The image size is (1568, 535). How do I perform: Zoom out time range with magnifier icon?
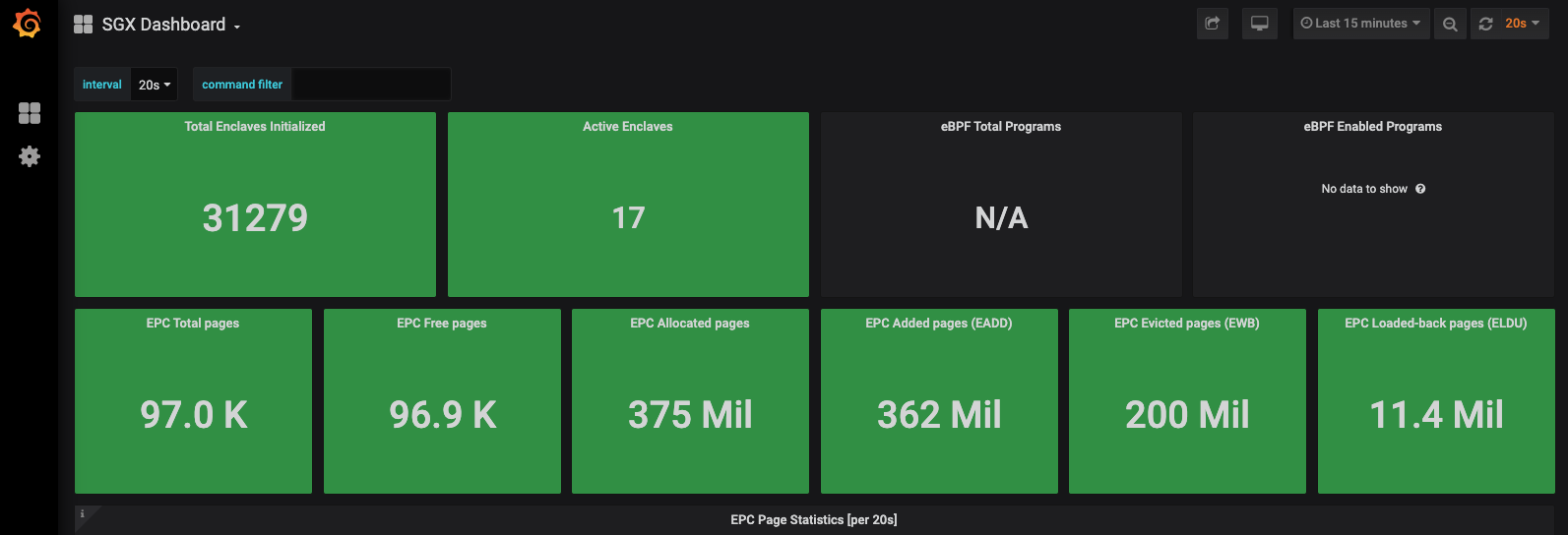point(1450,24)
